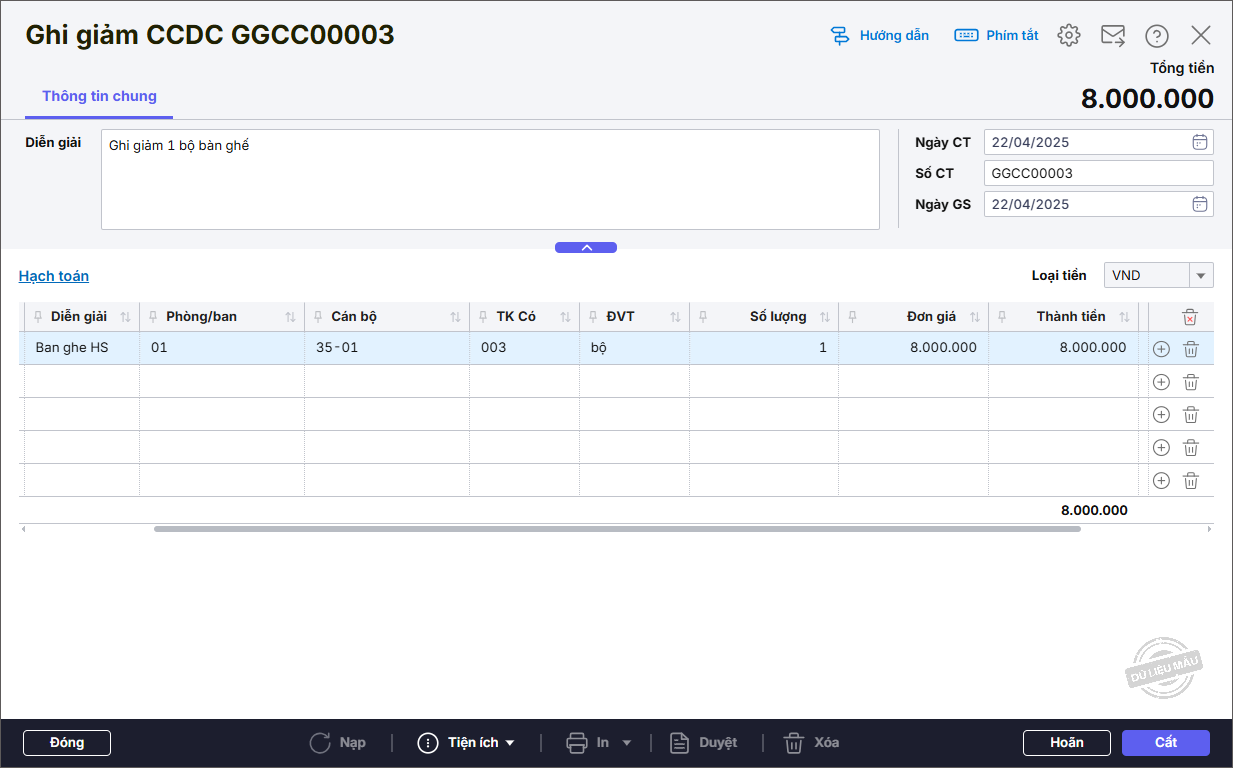Collapse the general information panel
This screenshot has height=768, width=1233.
(x=586, y=247)
